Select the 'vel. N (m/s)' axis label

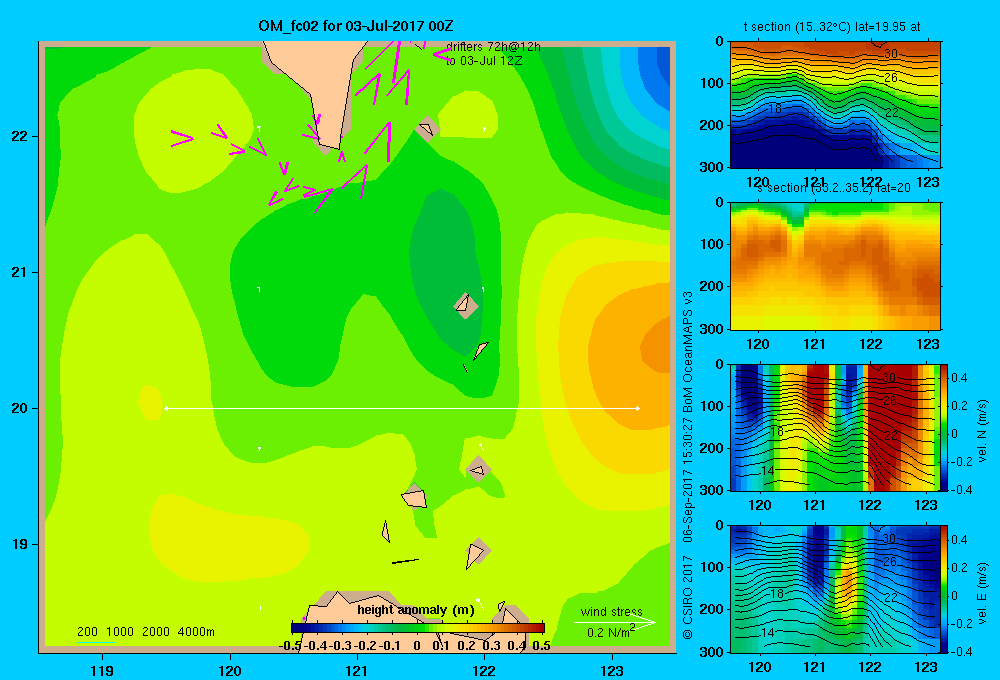tap(983, 431)
